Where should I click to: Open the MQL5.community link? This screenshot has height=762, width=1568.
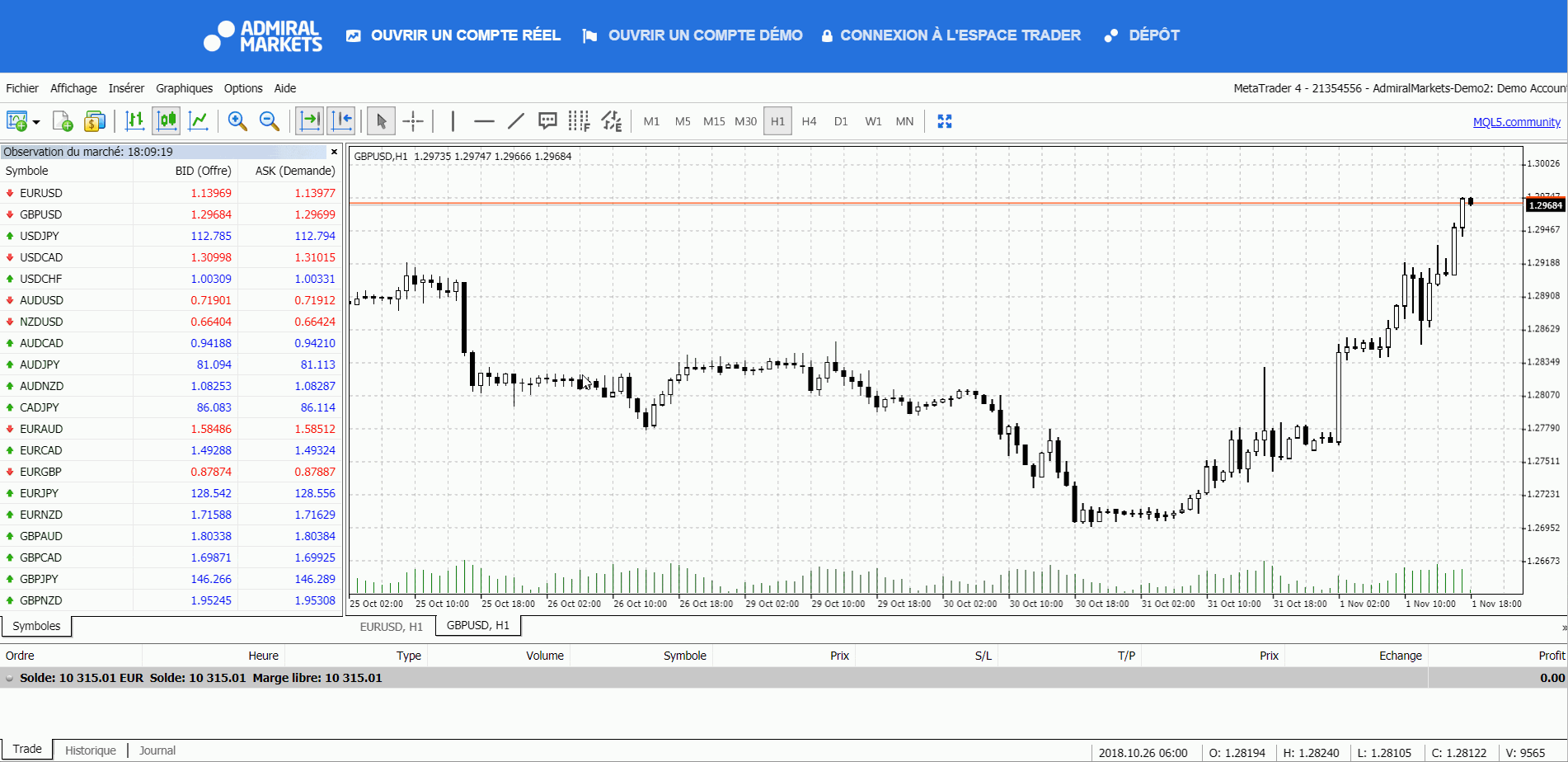pos(1517,121)
